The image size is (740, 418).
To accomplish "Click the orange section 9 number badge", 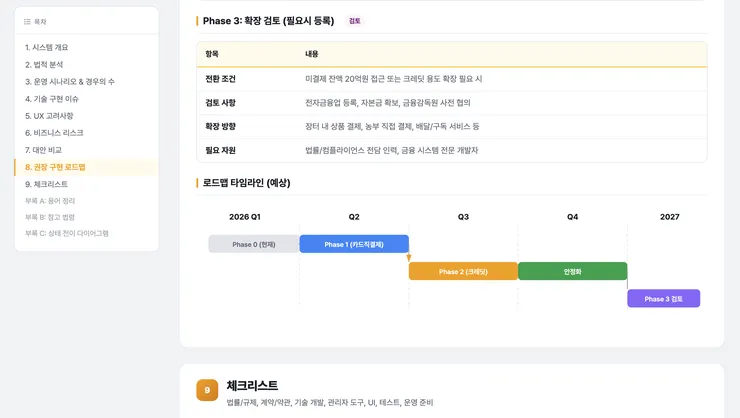I will (207, 390).
